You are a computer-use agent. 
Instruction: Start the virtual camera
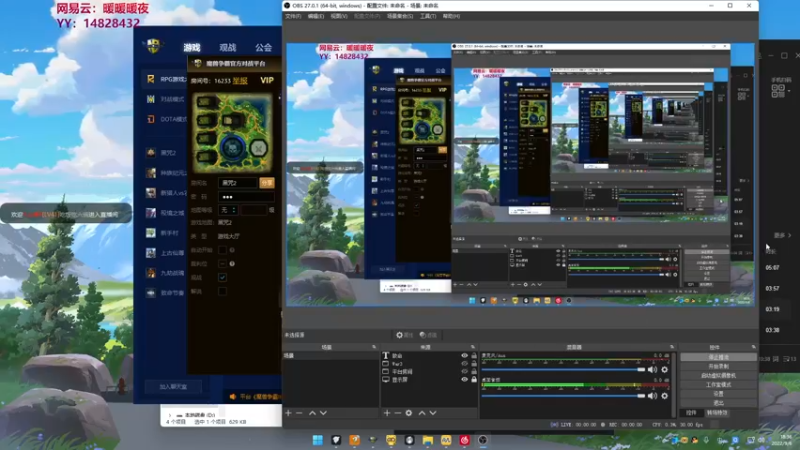[718, 376]
